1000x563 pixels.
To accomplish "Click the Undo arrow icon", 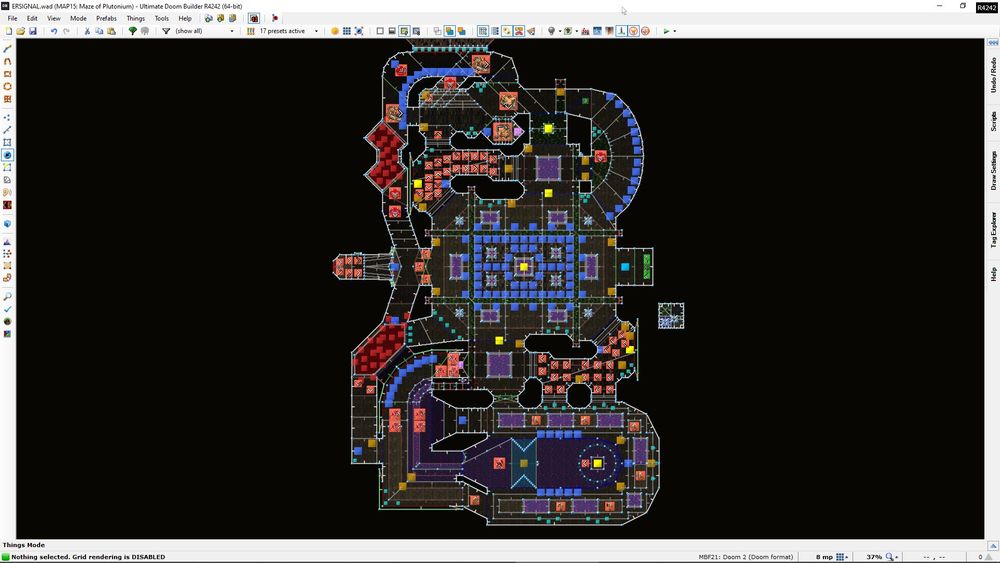I will click(54, 31).
